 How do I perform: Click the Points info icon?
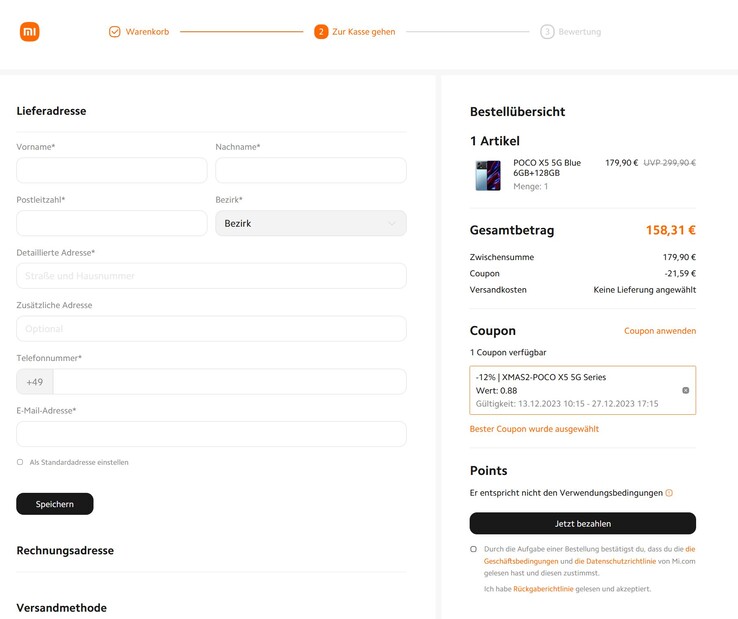(669, 493)
